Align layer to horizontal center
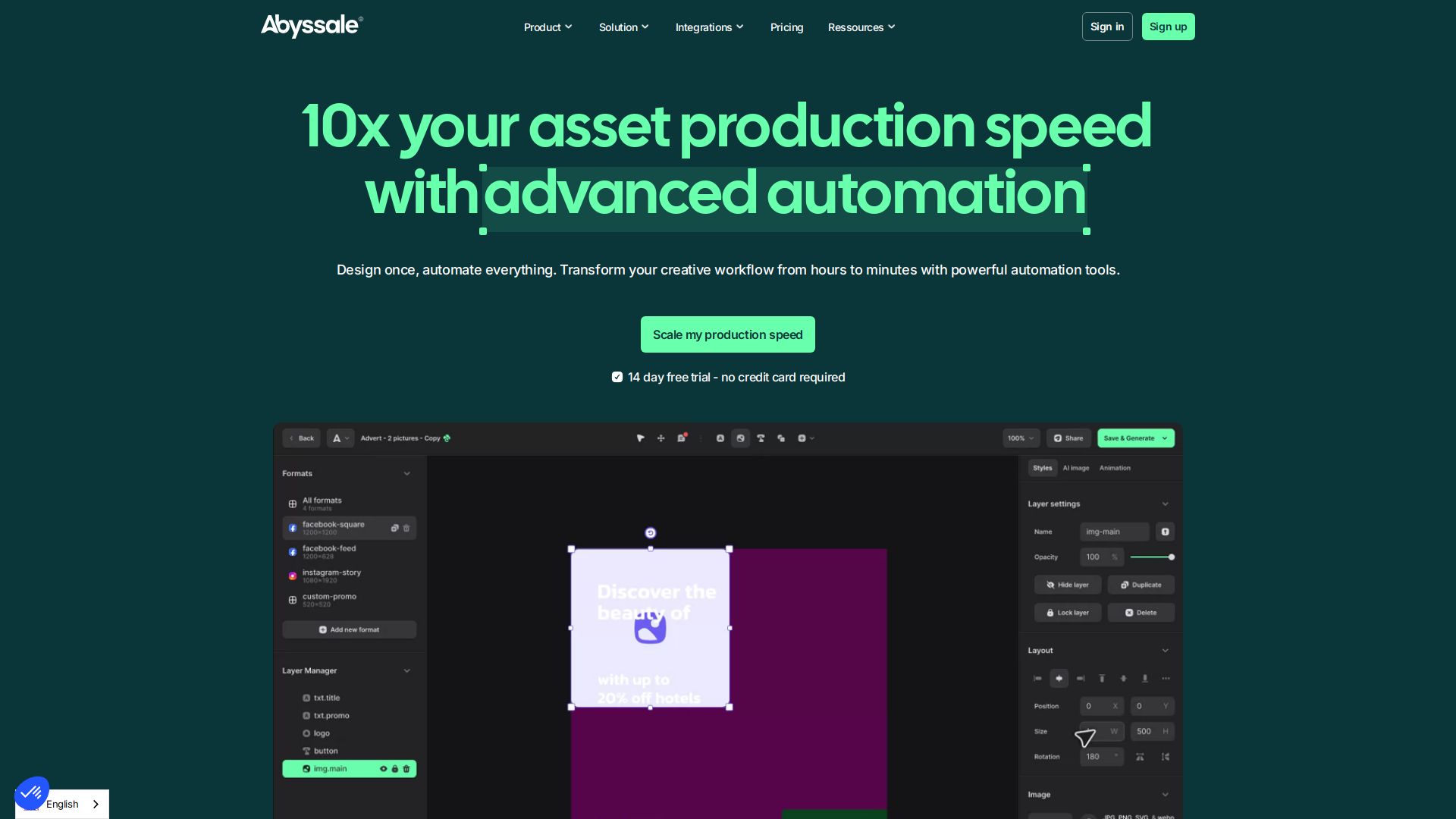The height and width of the screenshot is (819, 1456). point(1059,679)
